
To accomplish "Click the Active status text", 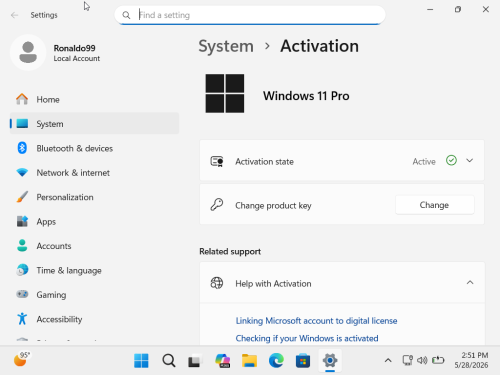I will pos(424,162).
